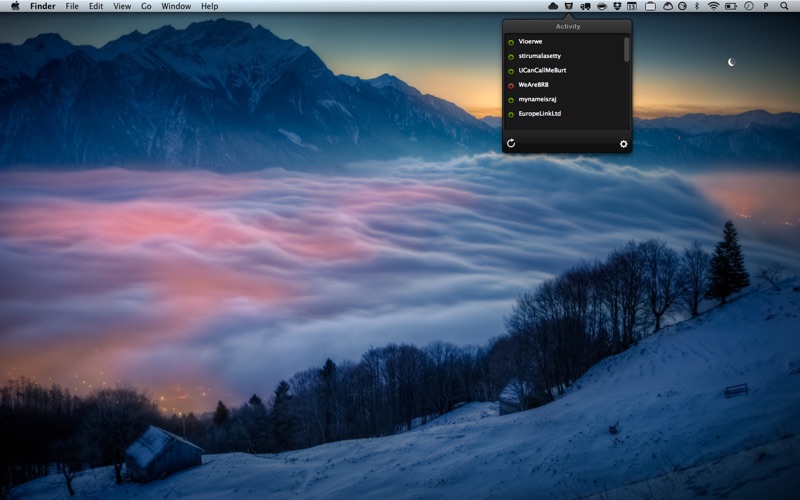Click the refresh icon in Activity panel

tap(511, 143)
